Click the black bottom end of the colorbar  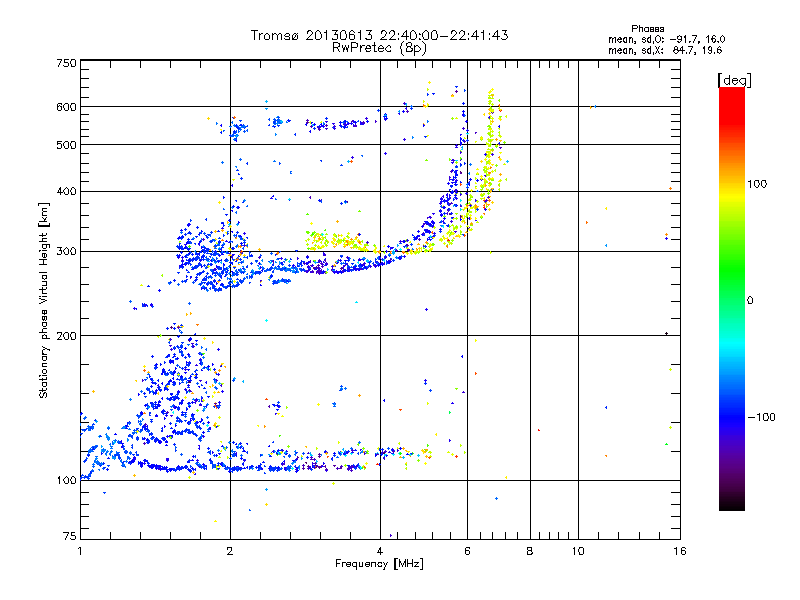pyautogui.click(x=732, y=503)
